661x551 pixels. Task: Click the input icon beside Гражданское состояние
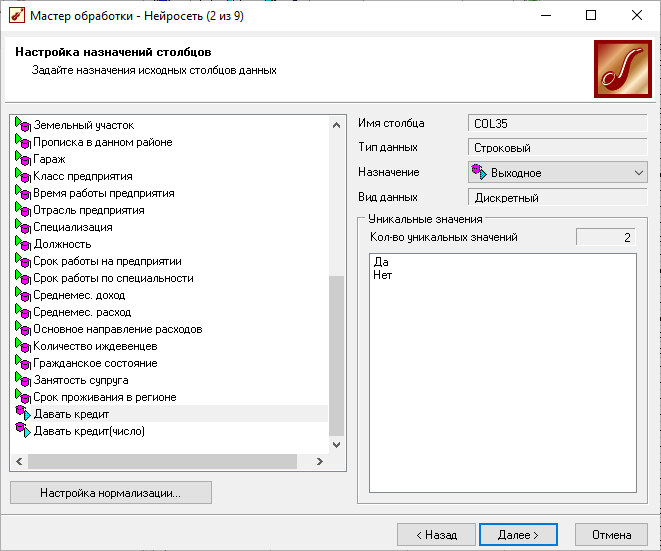tap(23, 363)
